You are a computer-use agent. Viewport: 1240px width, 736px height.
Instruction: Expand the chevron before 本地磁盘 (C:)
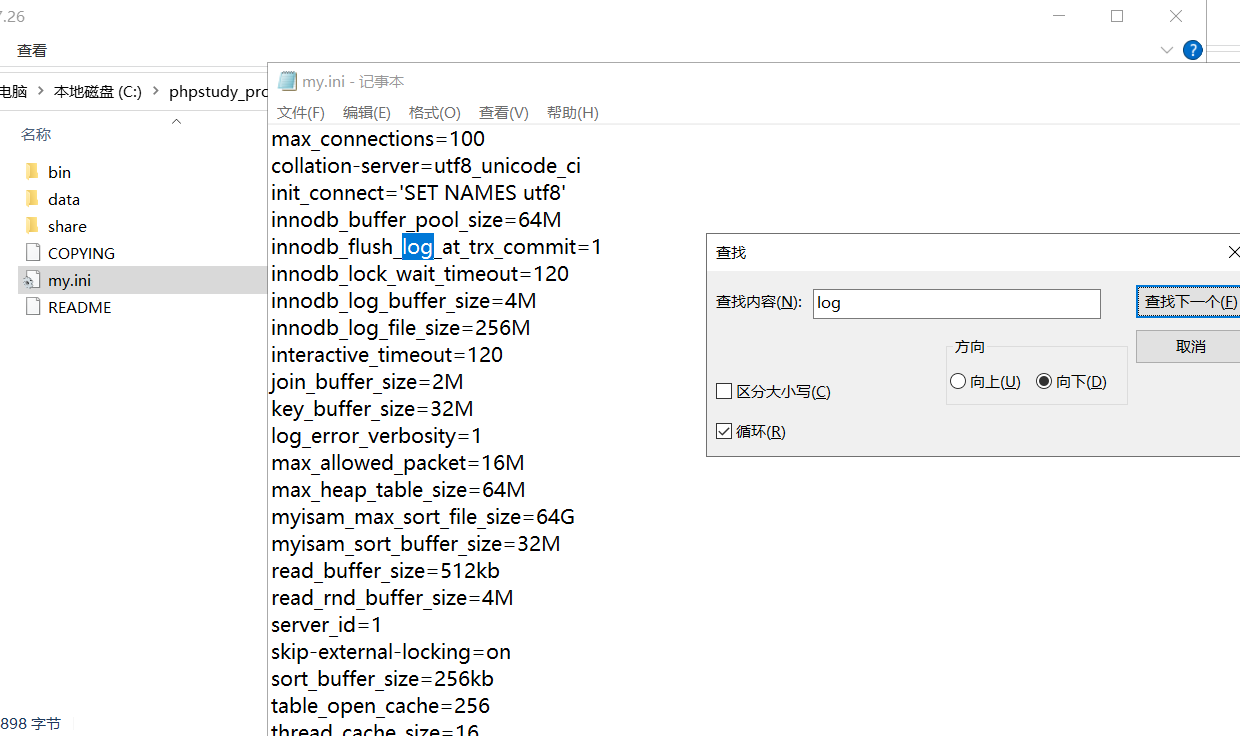pos(41,91)
